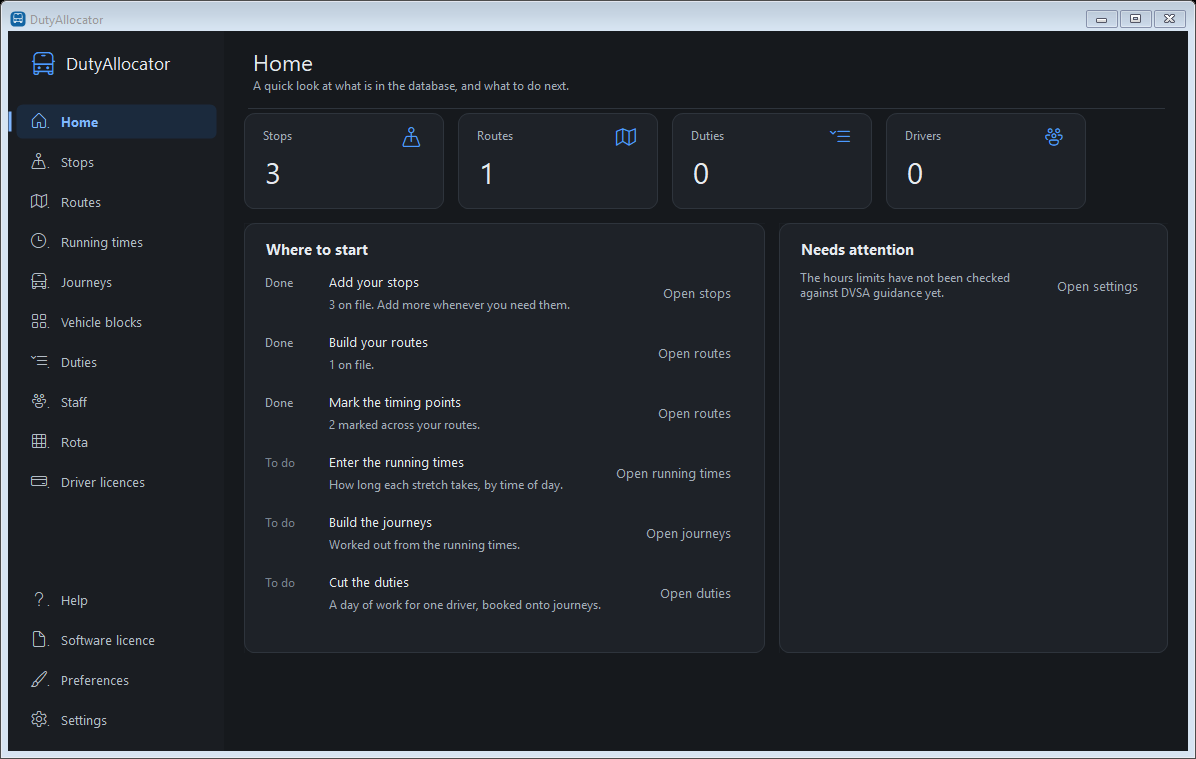Click the Vehicle blocks grid icon
The width and height of the screenshot is (1196, 759).
[40, 321]
